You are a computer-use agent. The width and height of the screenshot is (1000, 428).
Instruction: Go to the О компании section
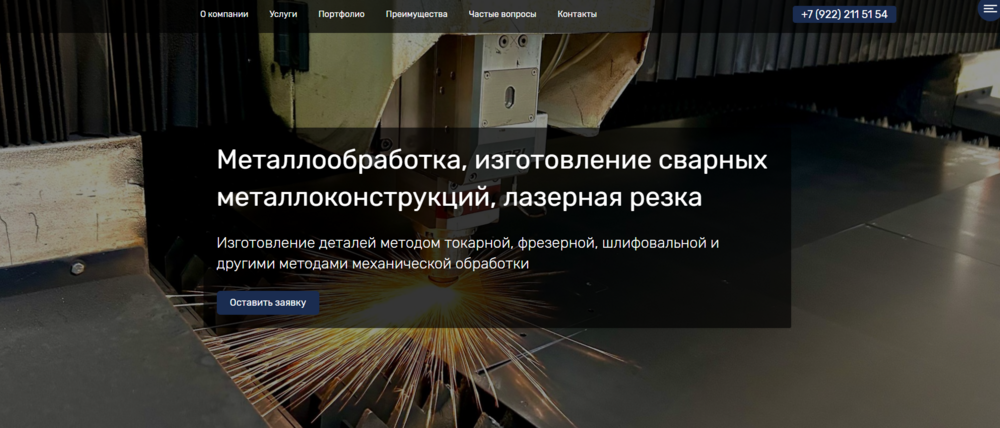224,15
